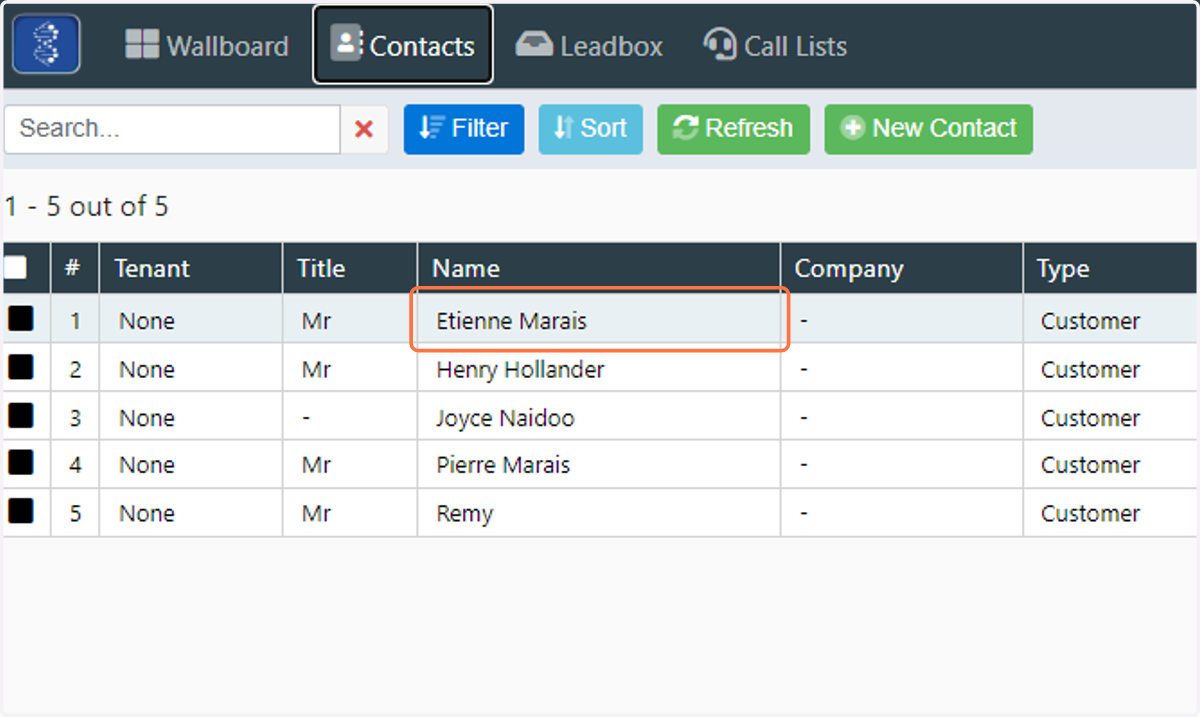Image resolution: width=1200 pixels, height=717 pixels.
Task: Click the Mr title in Henry Hollander row
Action: (x=316, y=369)
